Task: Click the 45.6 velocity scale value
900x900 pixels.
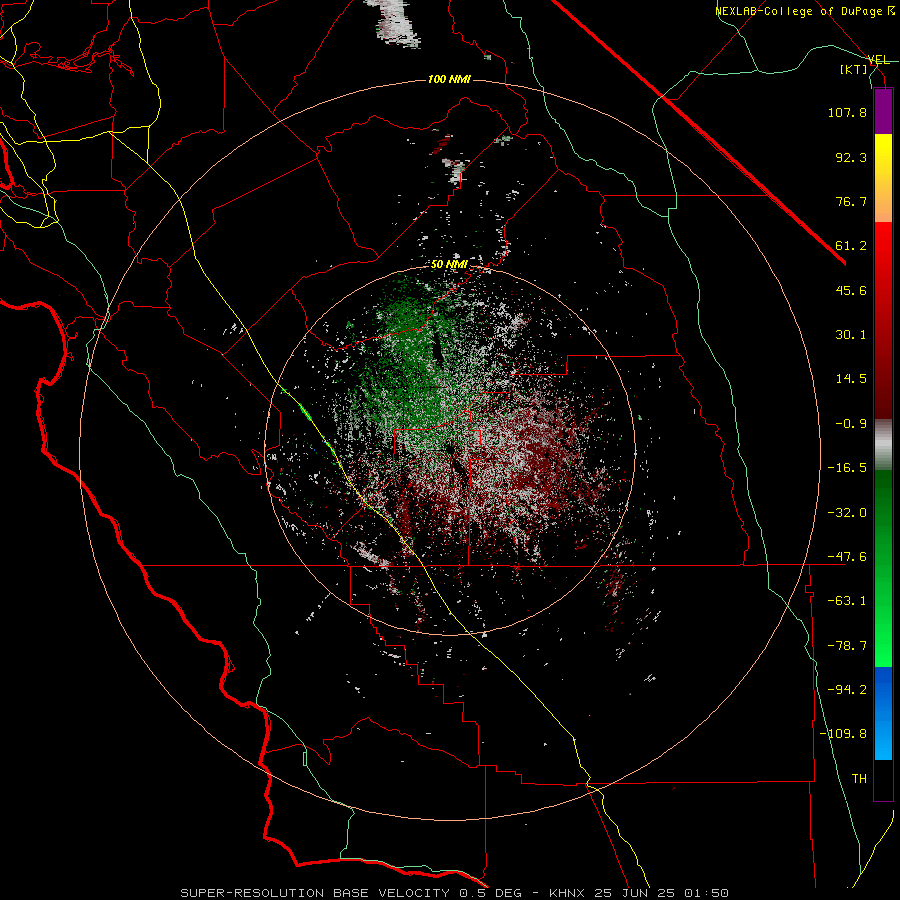Action: [x=851, y=290]
